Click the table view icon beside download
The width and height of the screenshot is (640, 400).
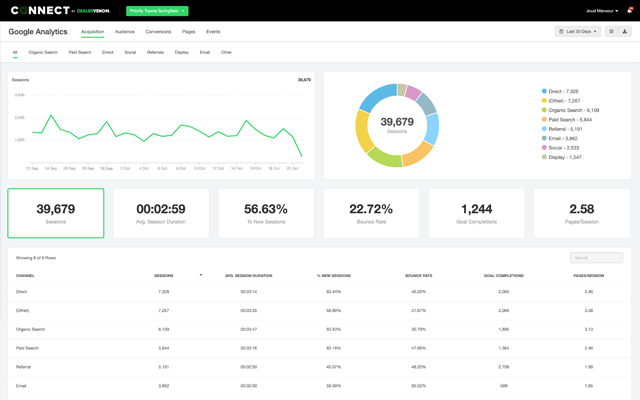[x=611, y=31]
